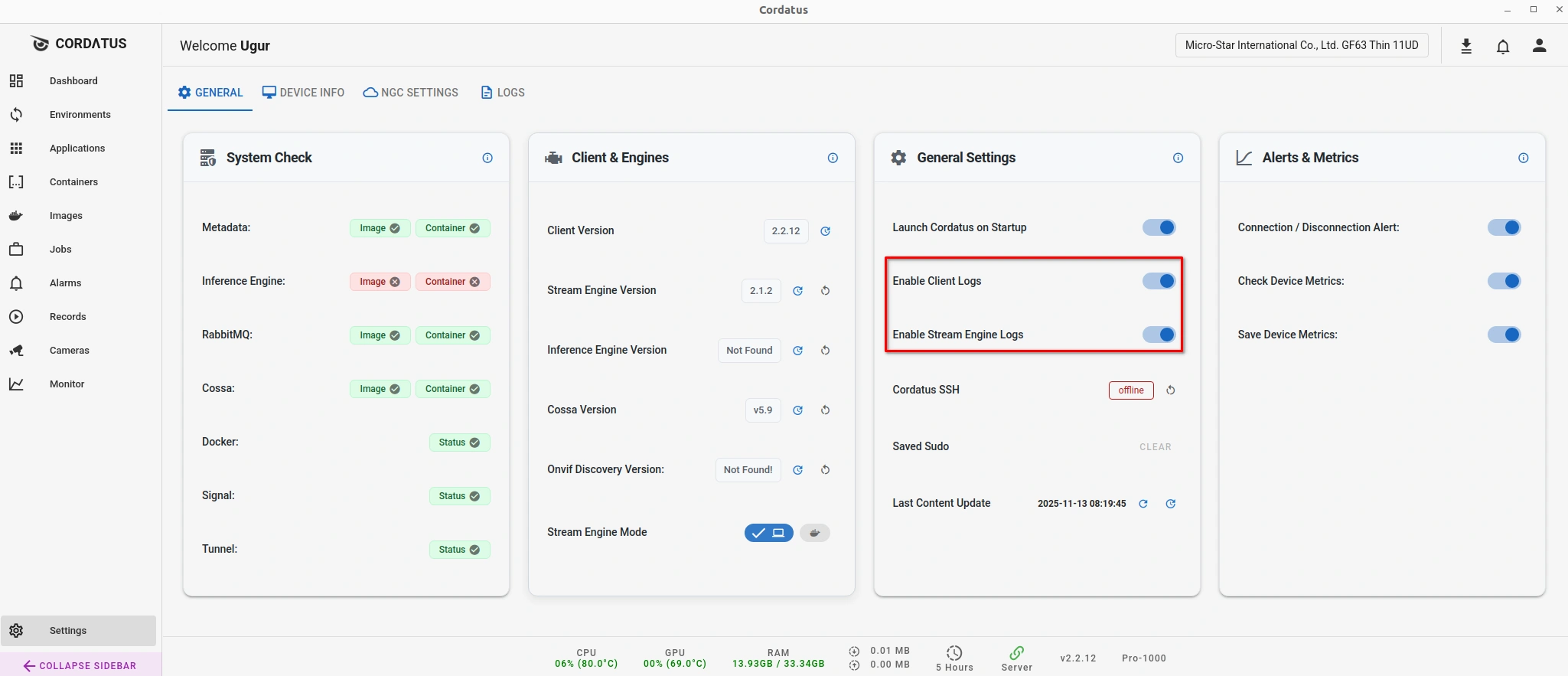The image size is (1568, 676).
Task: Open the NGC Settings tab
Action: (411, 93)
